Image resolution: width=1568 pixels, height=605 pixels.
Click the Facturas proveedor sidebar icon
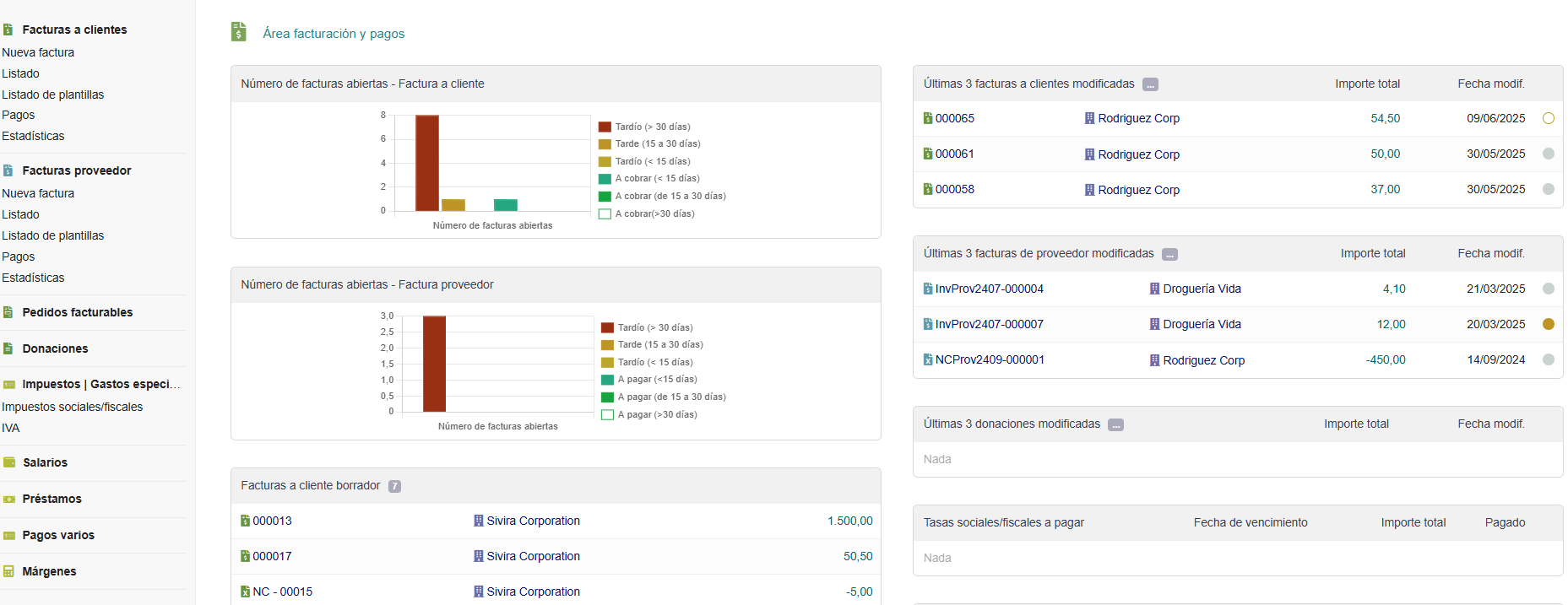(8, 170)
